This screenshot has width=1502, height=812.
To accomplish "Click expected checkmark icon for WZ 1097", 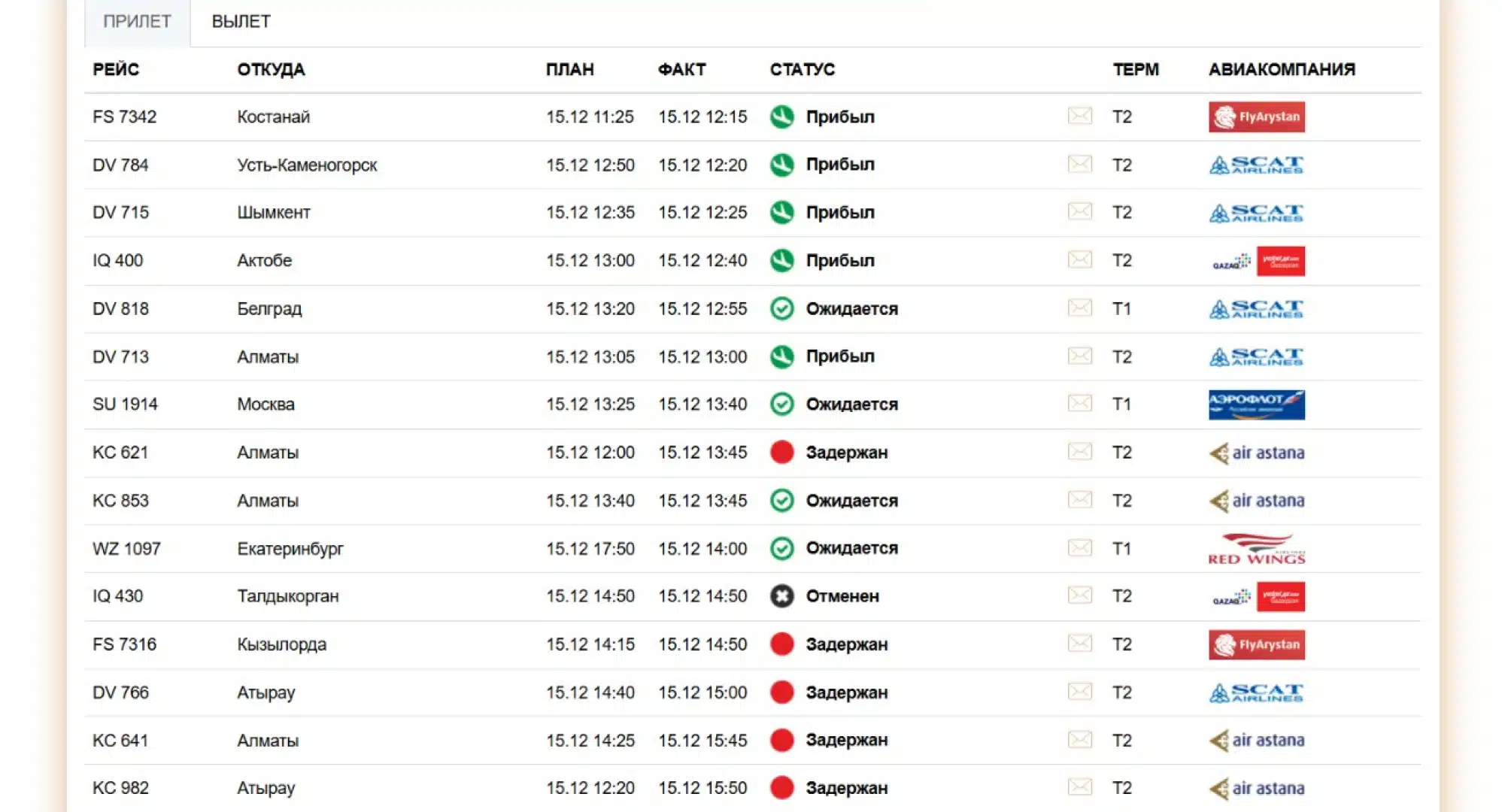I will 781,548.
